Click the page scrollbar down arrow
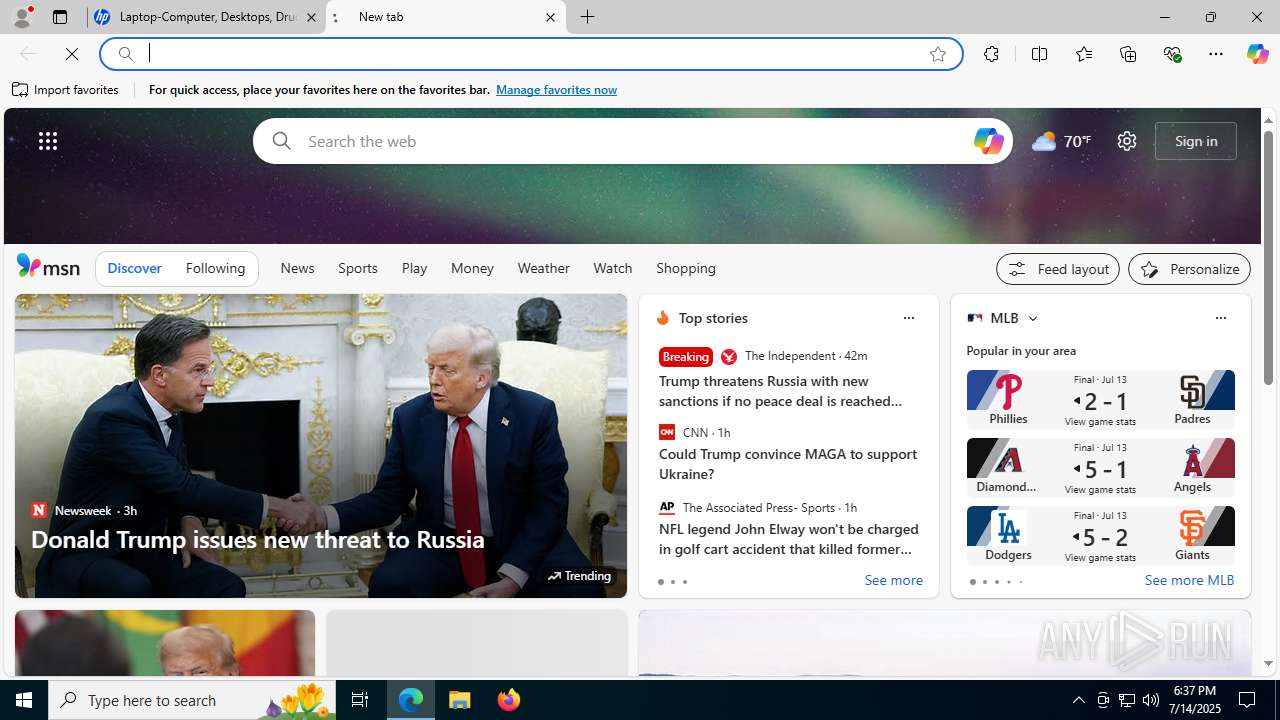Viewport: 1280px width, 720px height. [x=1268, y=663]
